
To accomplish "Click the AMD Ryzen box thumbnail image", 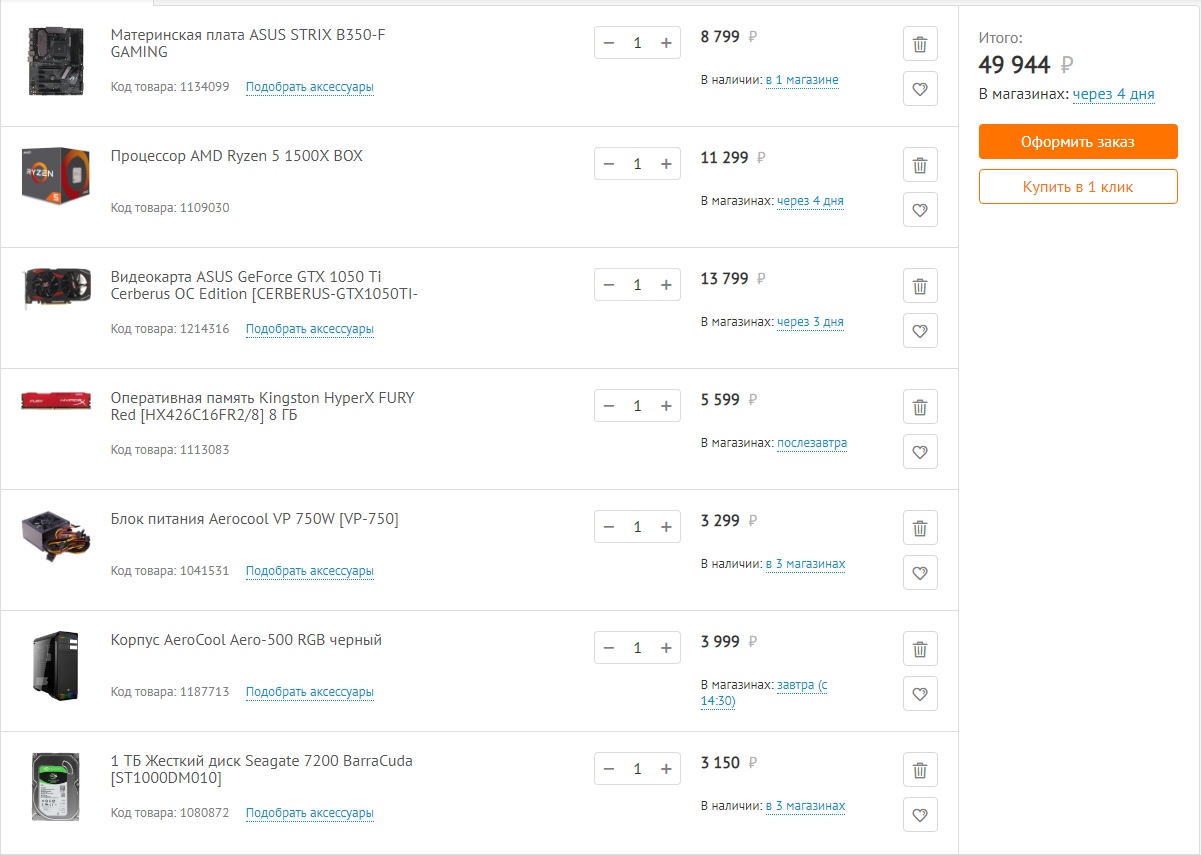I will click(56, 176).
